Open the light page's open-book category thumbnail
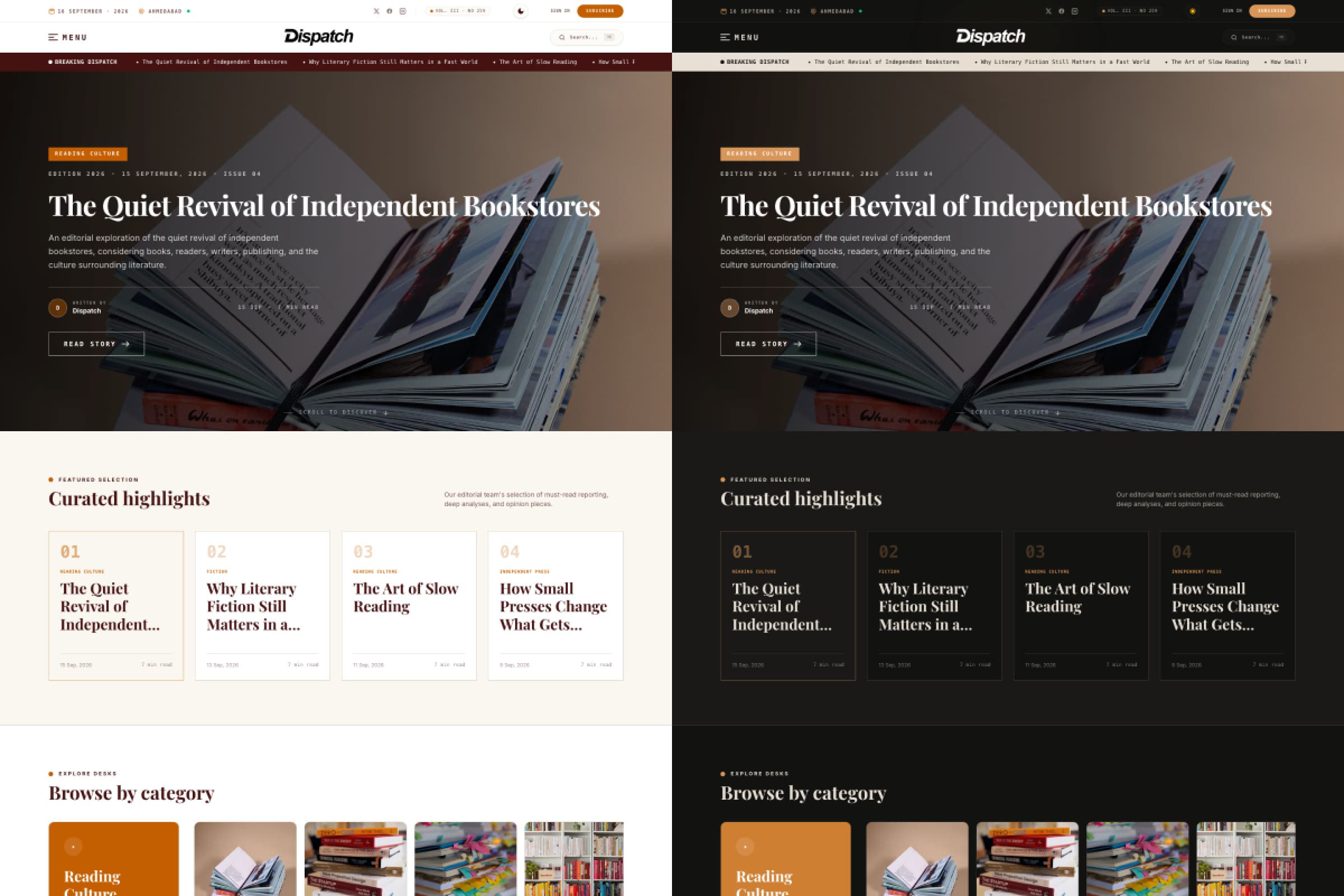The width and height of the screenshot is (1344, 896). [245, 859]
